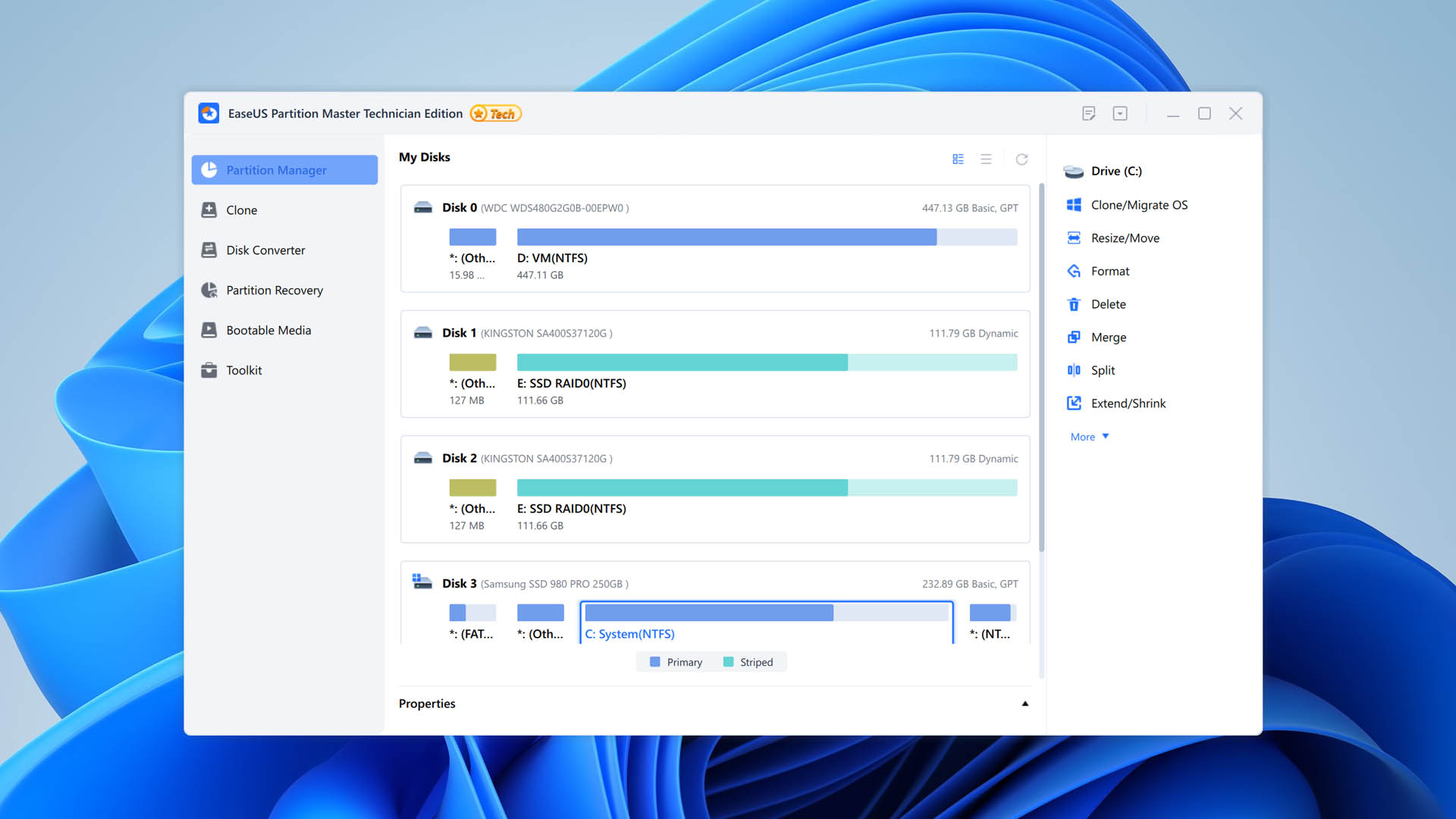1456x819 pixels.
Task: Select Disk 2 E: SSD RAID0 partition bar
Action: 767,488
